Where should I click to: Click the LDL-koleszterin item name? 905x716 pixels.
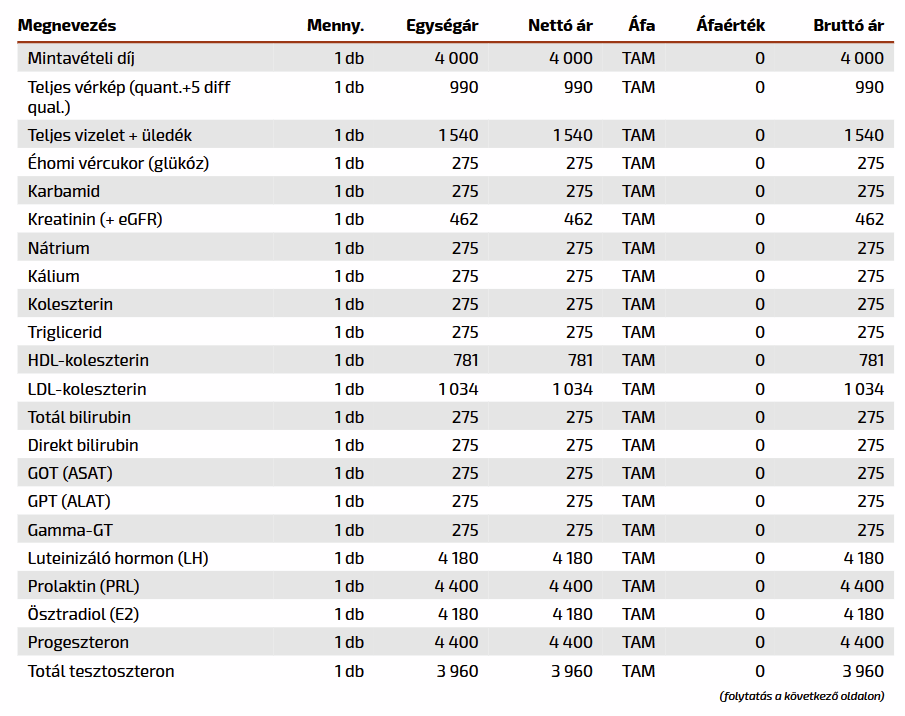(87, 389)
